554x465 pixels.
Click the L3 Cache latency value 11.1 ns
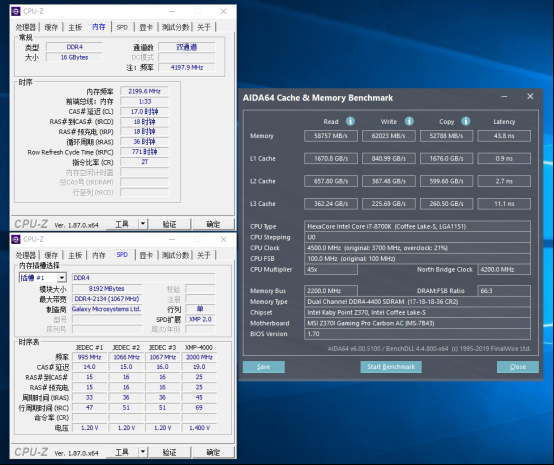pos(504,204)
